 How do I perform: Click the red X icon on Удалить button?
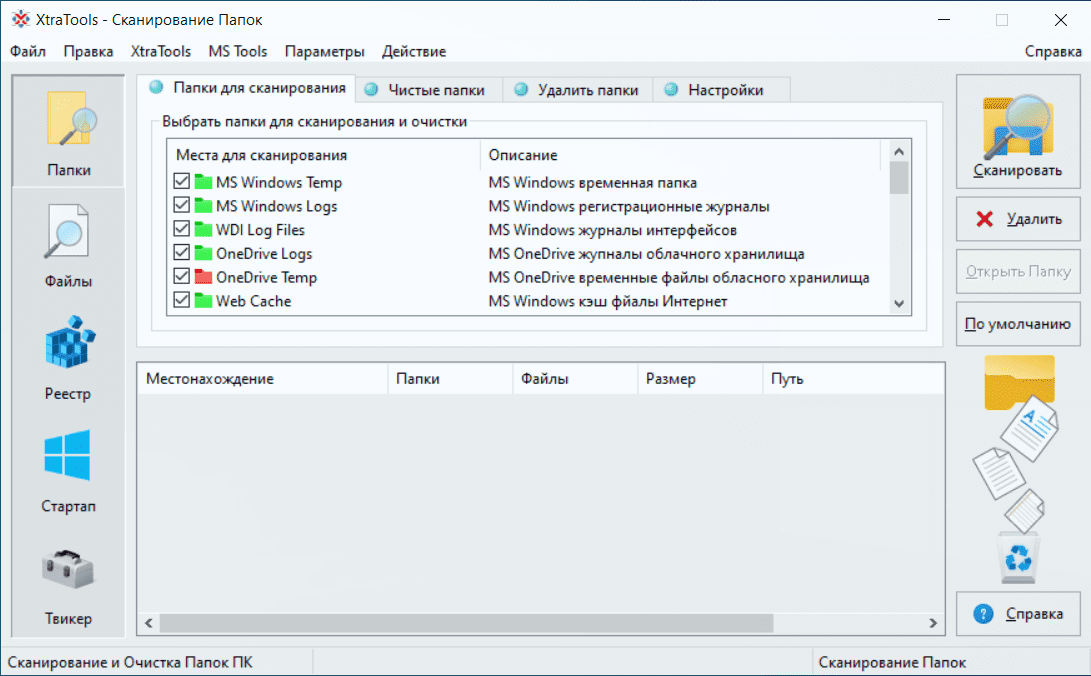coord(985,219)
